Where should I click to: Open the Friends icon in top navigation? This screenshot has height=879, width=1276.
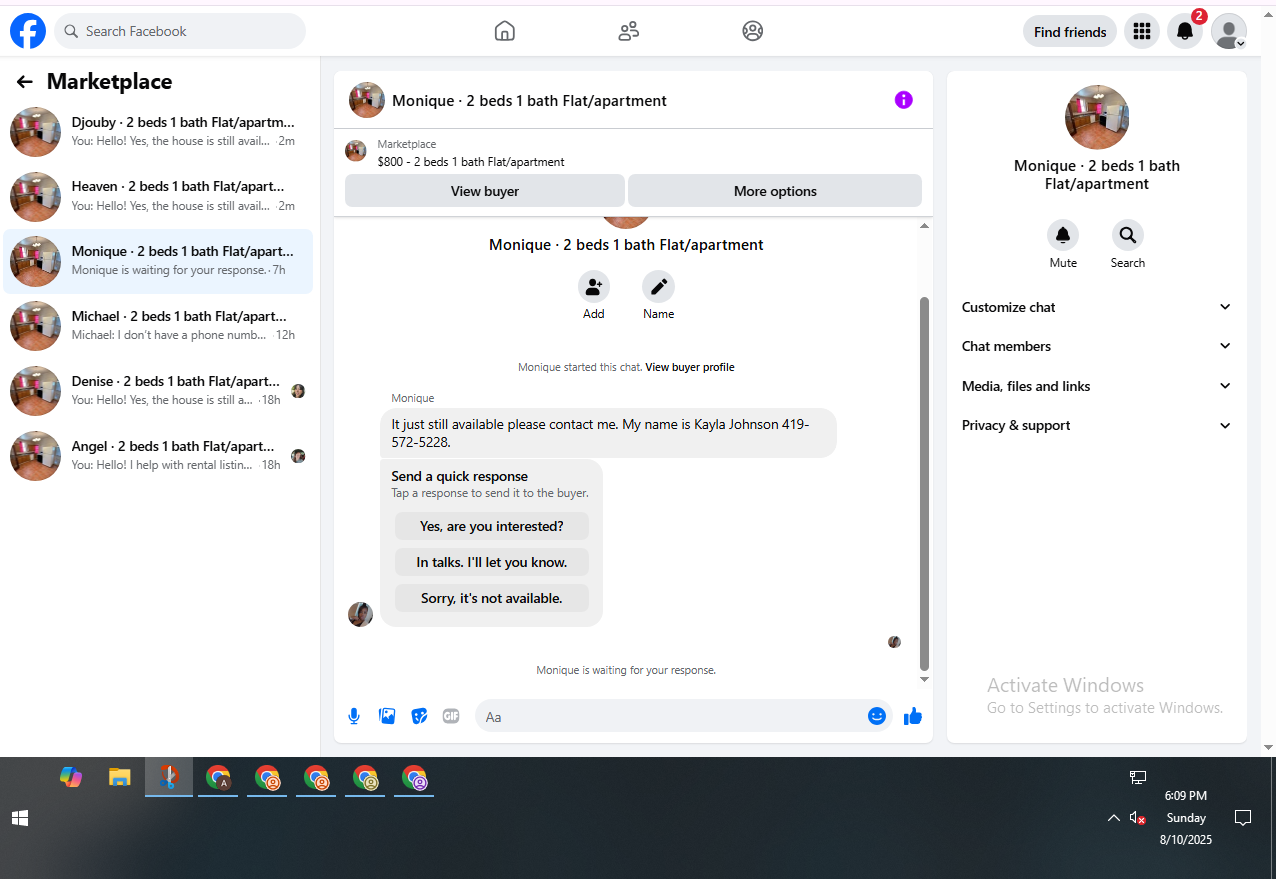pyautogui.click(x=629, y=31)
